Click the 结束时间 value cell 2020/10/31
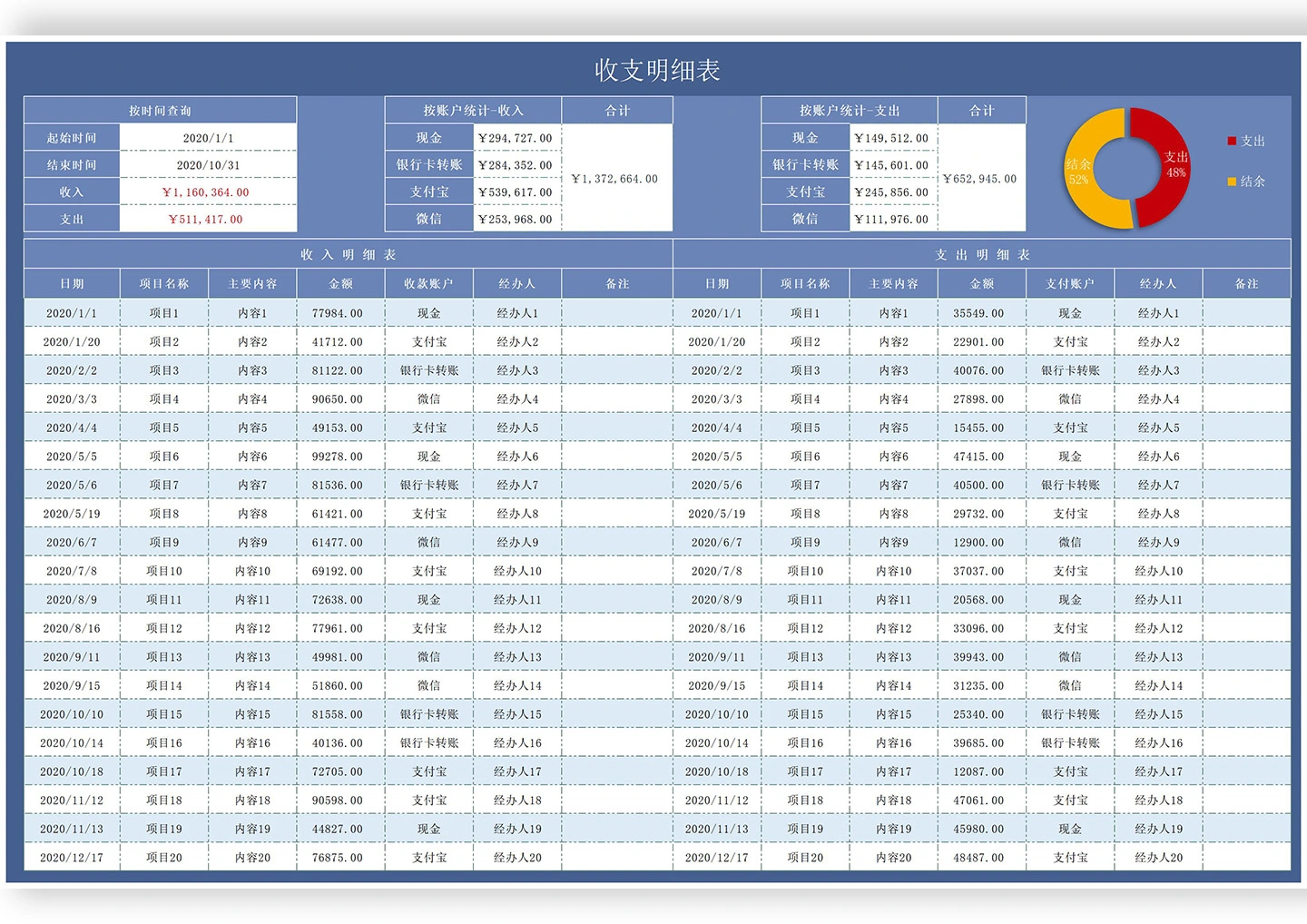The width and height of the screenshot is (1307, 924). [208, 165]
